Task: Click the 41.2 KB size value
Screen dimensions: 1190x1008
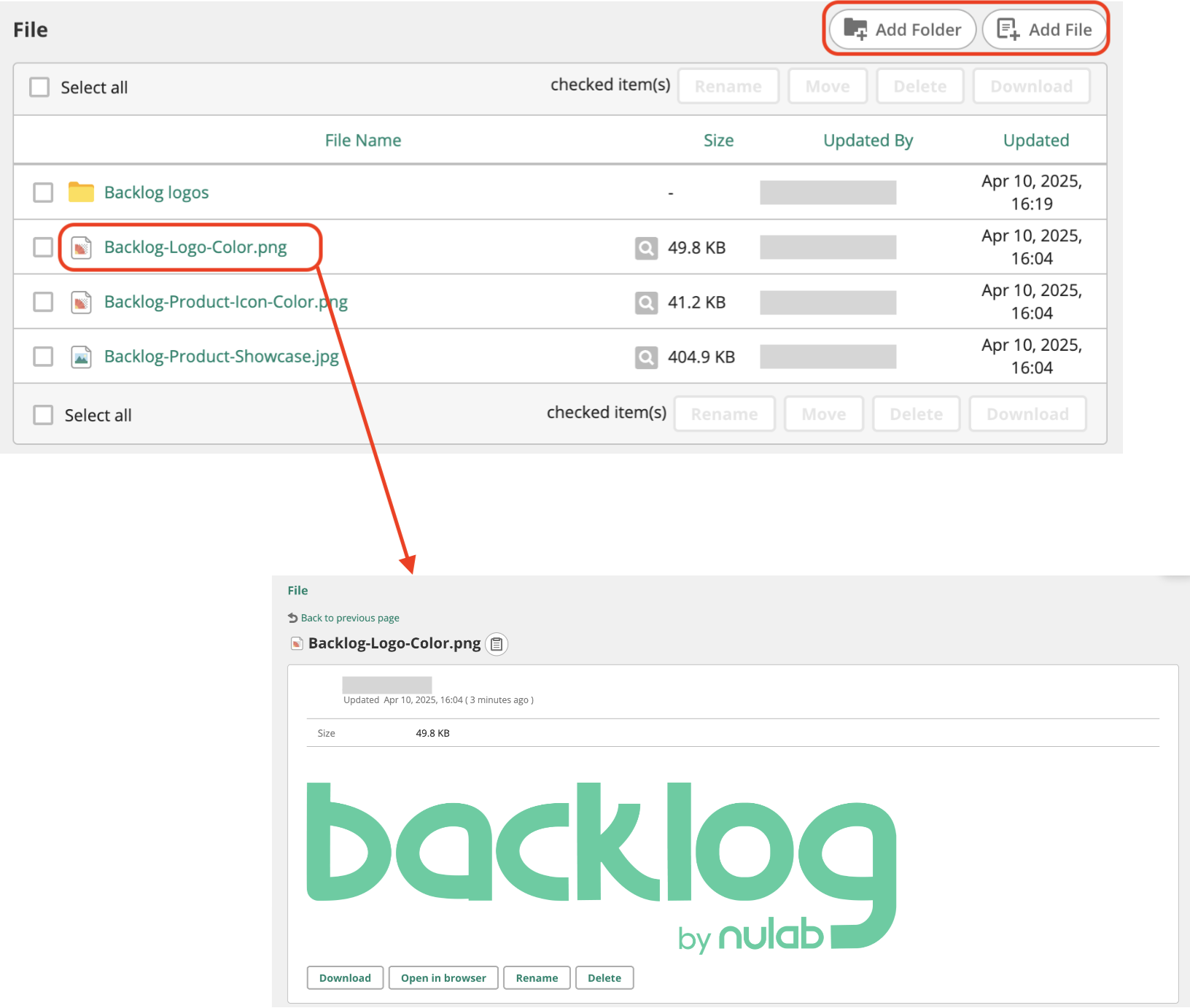Action: coord(697,303)
